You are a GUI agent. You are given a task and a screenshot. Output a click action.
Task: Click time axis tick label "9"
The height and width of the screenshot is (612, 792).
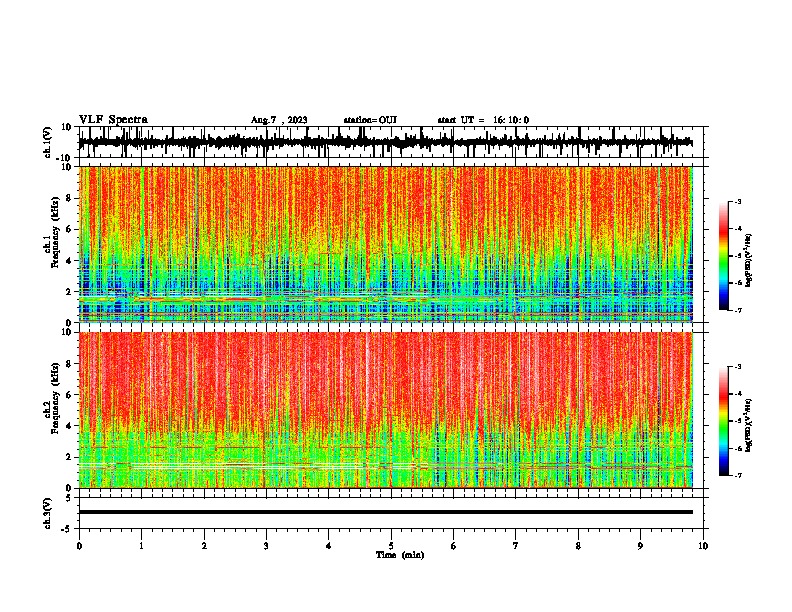click(640, 546)
